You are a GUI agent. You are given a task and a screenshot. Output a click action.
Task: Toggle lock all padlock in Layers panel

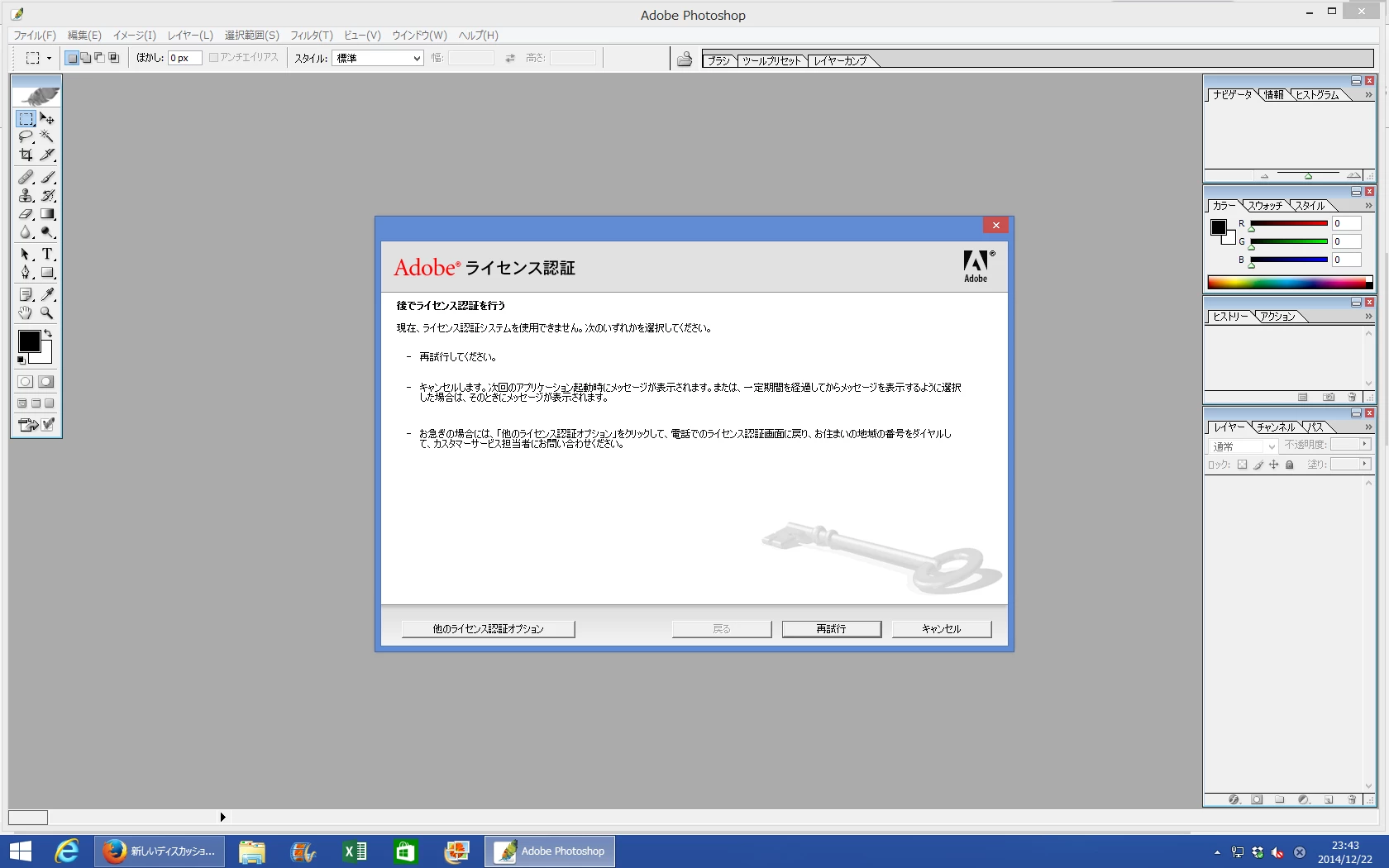(1289, 465)
